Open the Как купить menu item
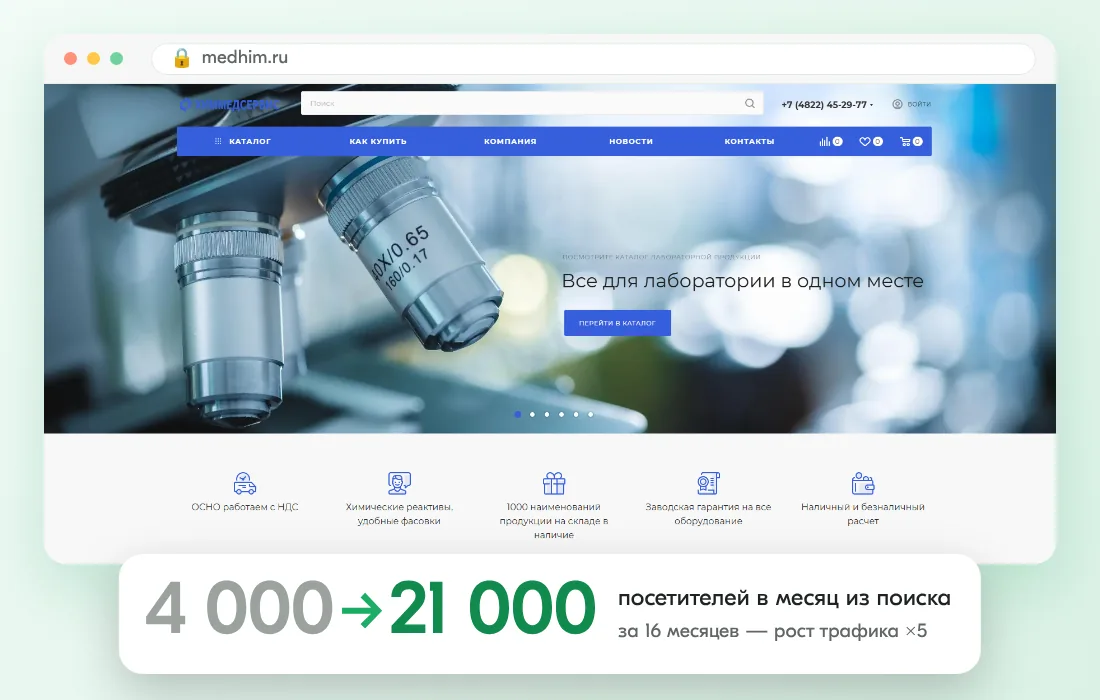 378,141
